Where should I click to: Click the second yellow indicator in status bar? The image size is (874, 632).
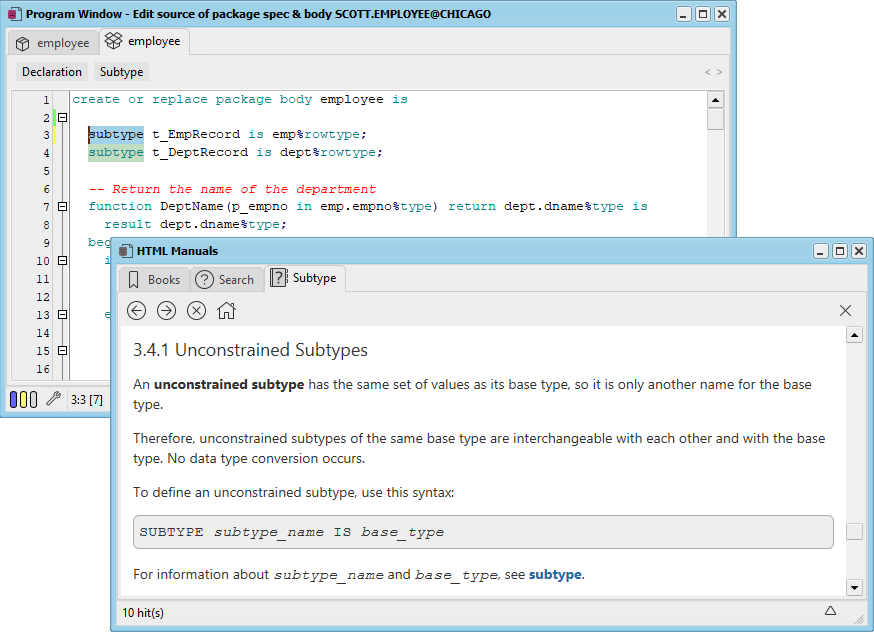tap(33, 399)
